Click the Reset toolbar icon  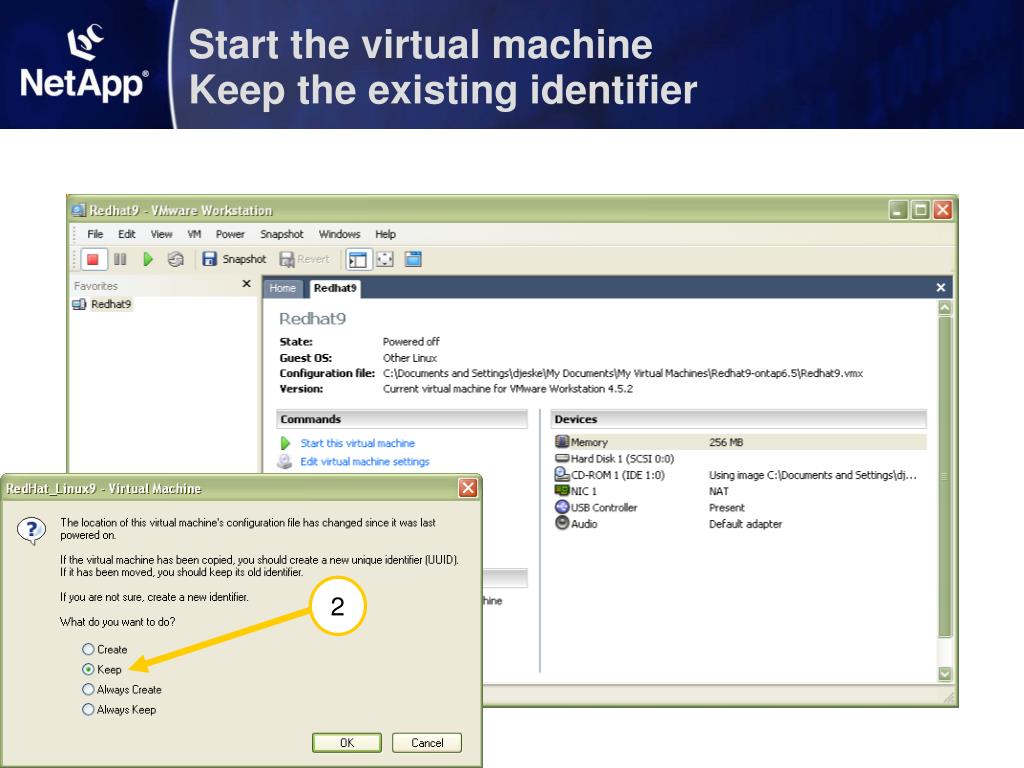pyautogui.click(x=176, y=259)
